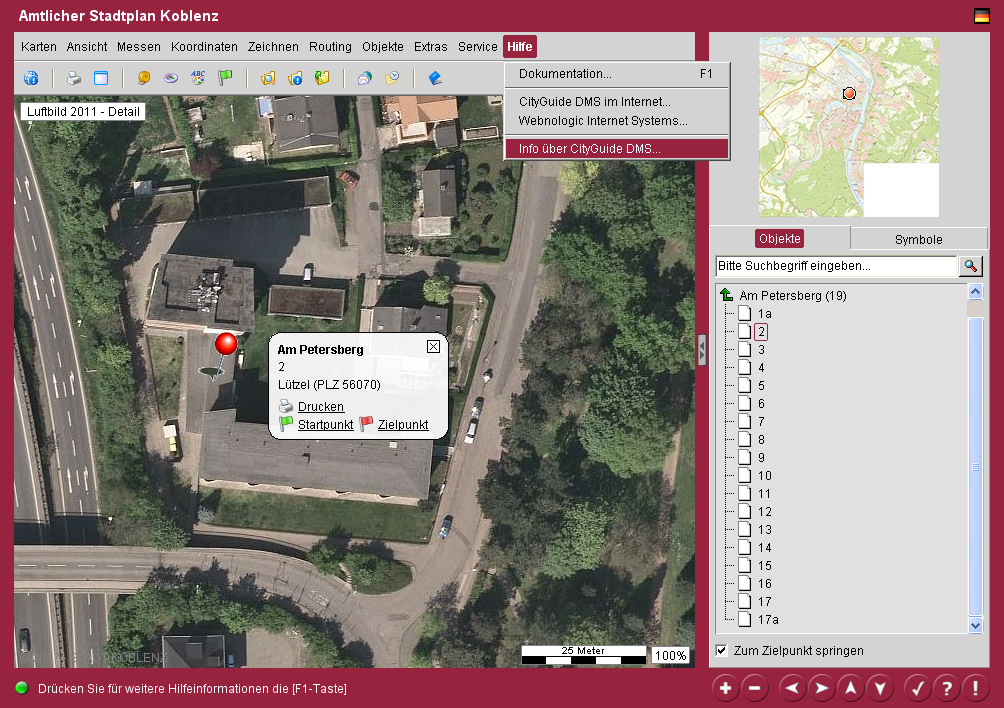Toggle 'Zum Zielpunkt springen' checkbox
The image size is (1004, 708).
click(722, 651)
